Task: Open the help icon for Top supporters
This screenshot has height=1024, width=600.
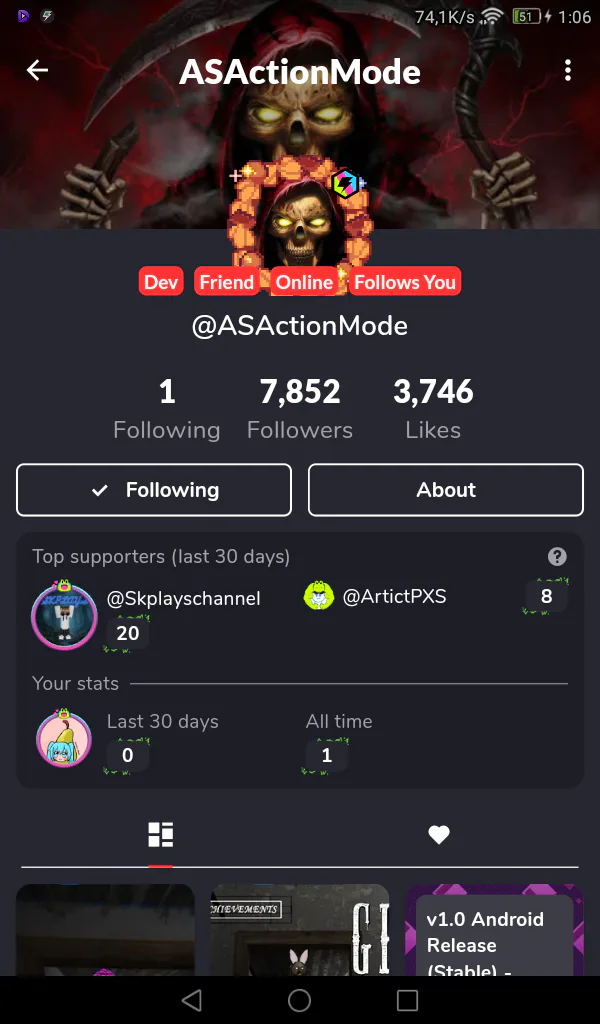Action: point(557,556)
